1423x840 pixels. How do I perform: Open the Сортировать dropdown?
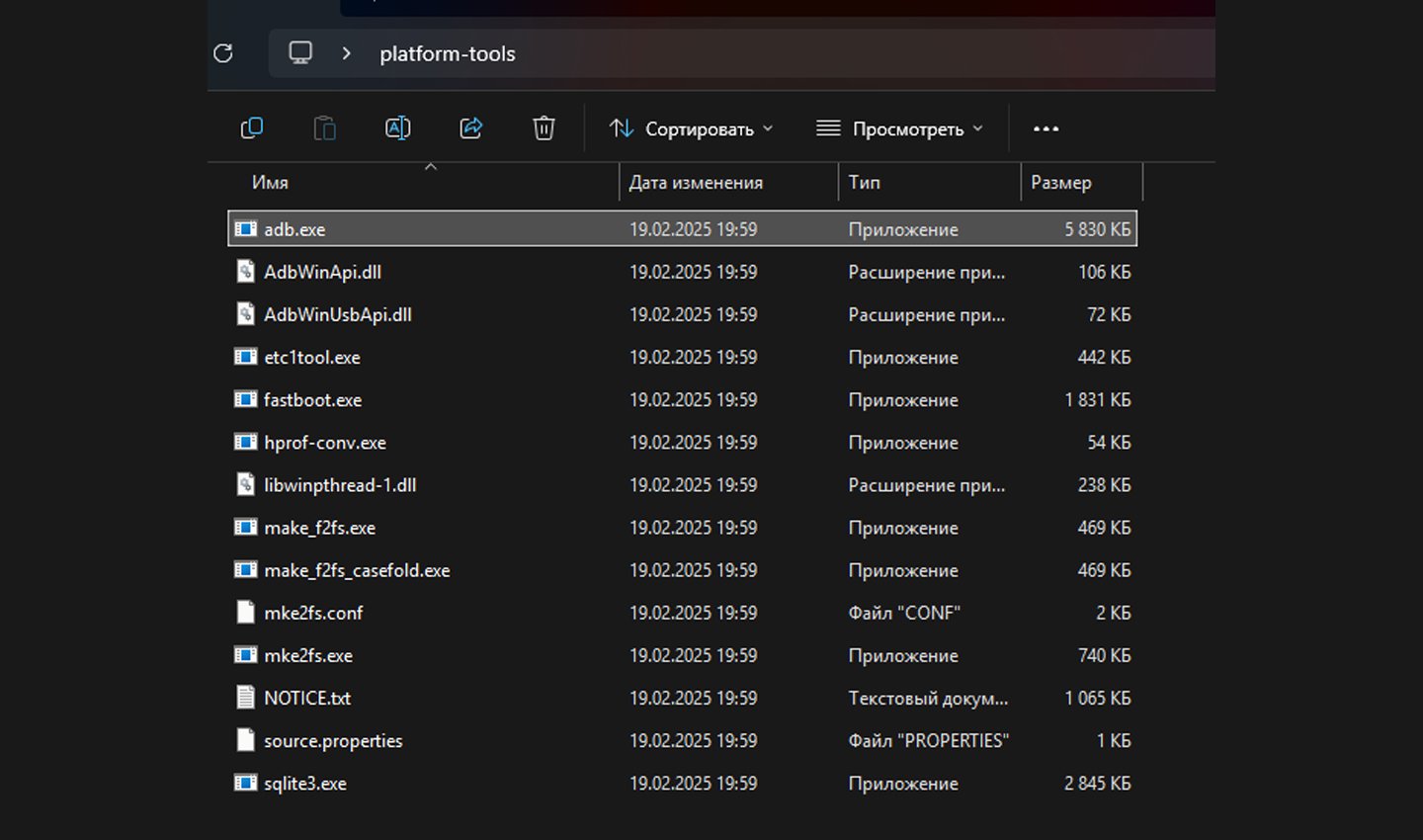pos(691,128)
